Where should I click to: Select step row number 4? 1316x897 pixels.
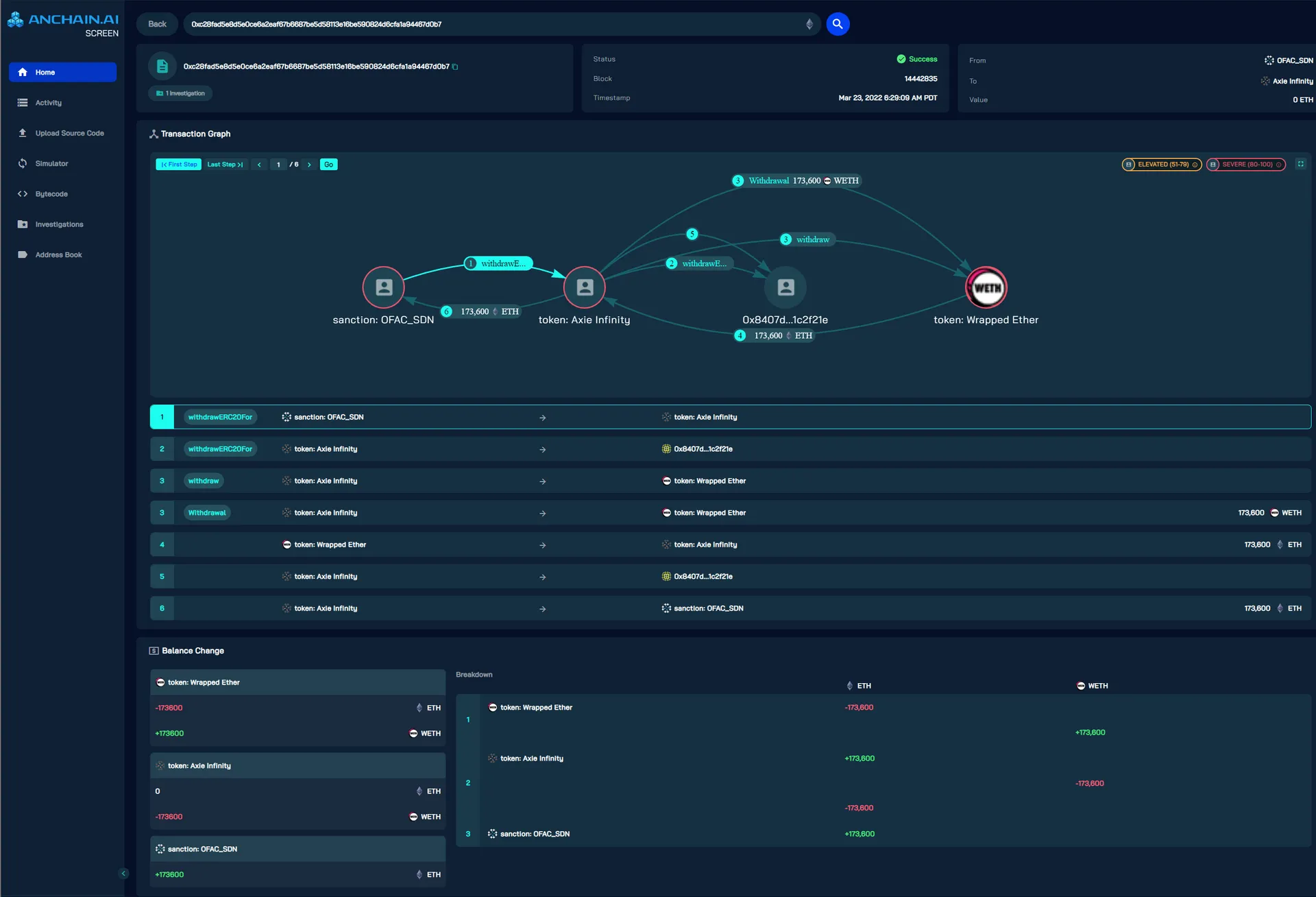pos(162,545)
